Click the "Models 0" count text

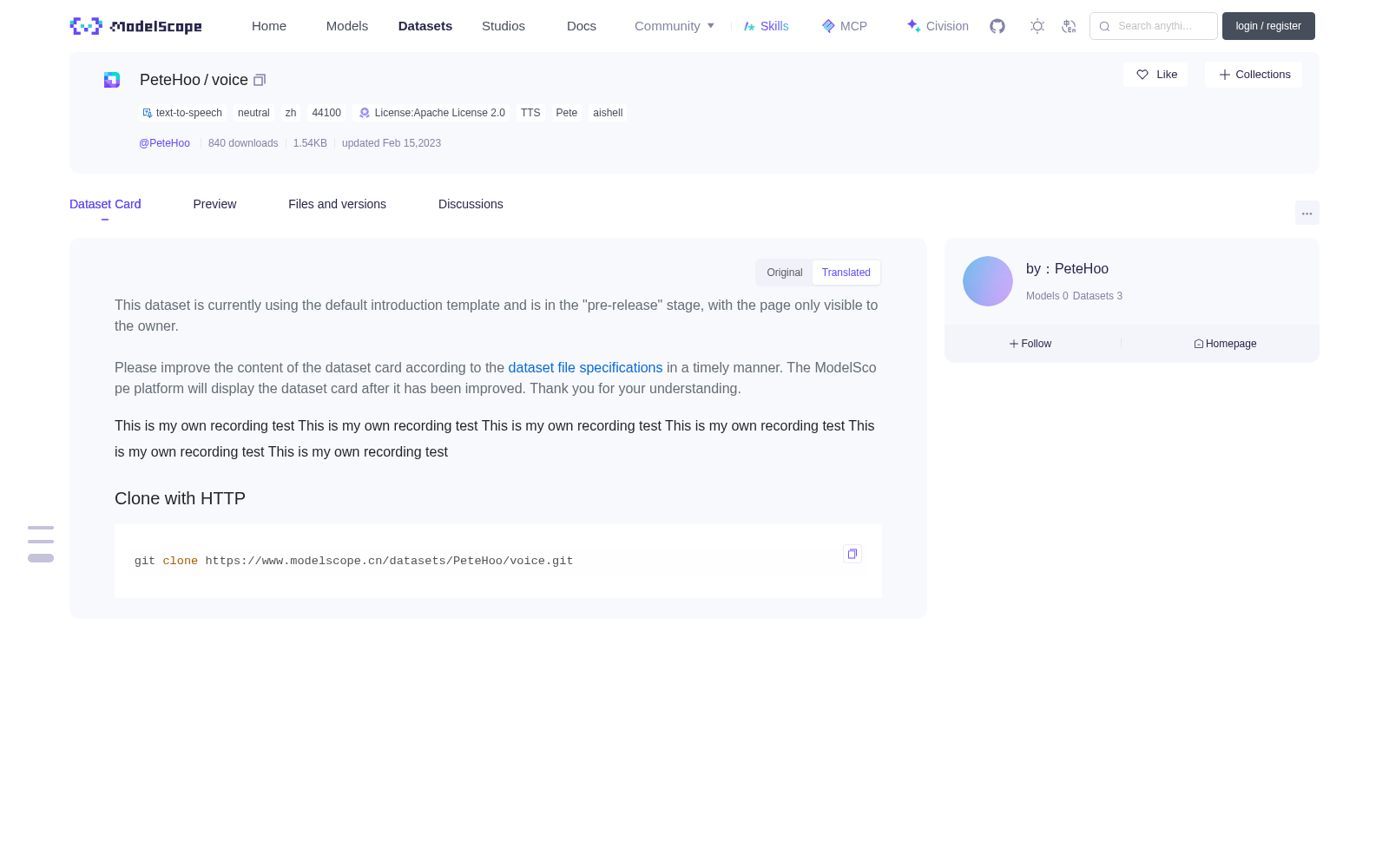tap(1047, 296)
